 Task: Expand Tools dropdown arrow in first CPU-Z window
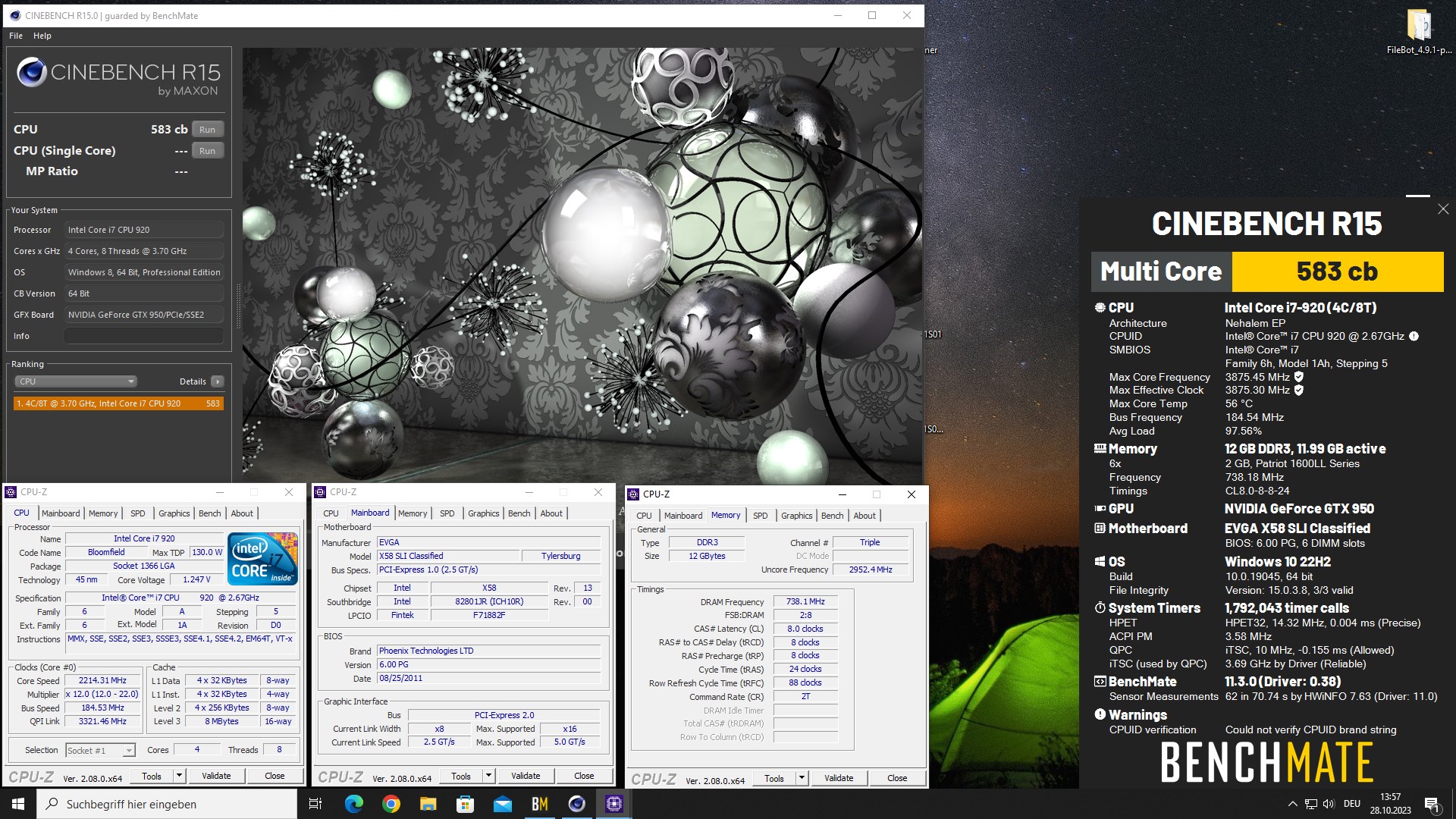179,776
